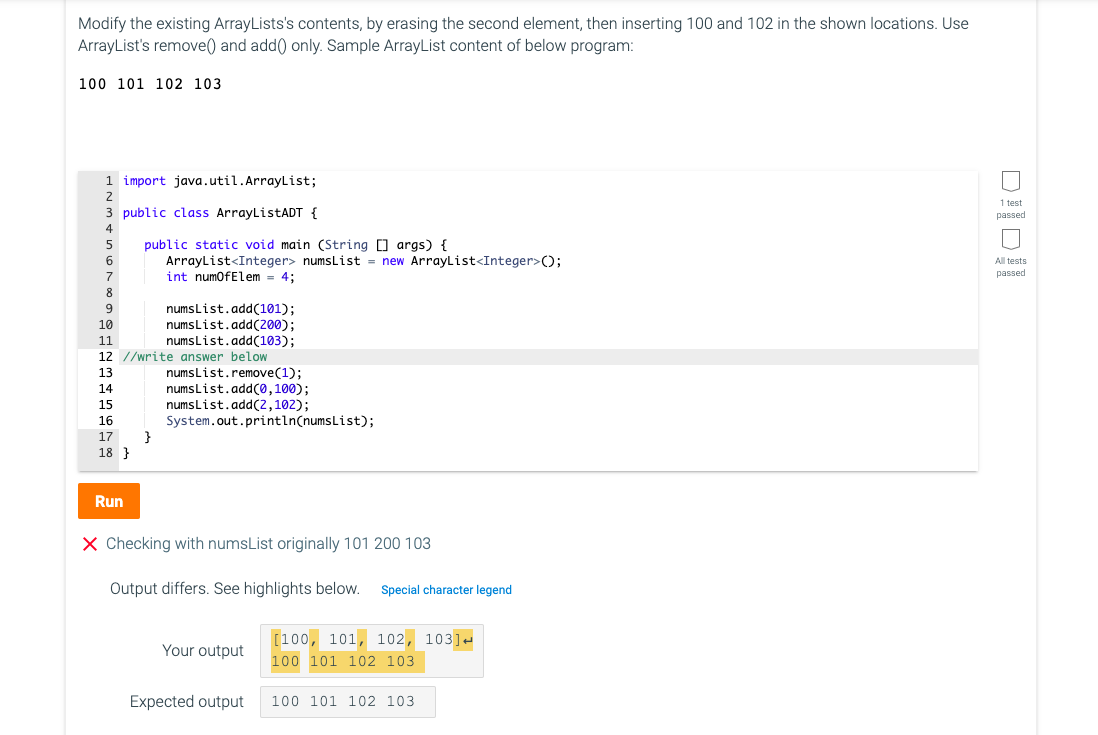Toggle the highlighted 100 in Your output
The height and width of the screenshot is (735, 1098).
pos(285,661)
